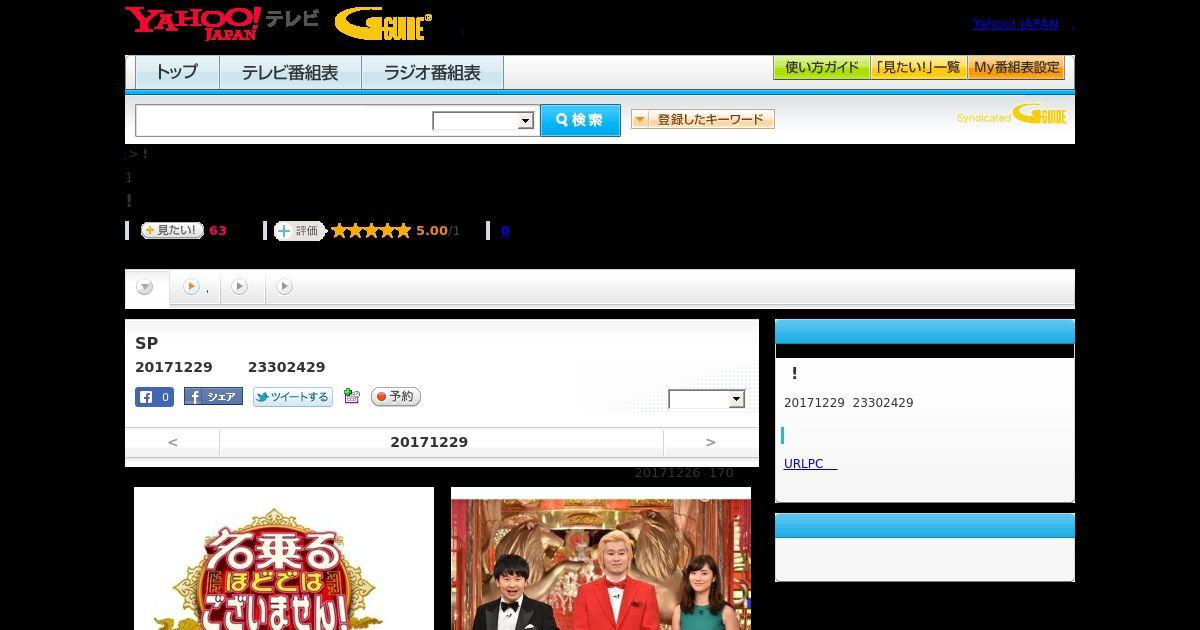Expand the dropdown beside the 予約 row
The width and height of the screenshot is (1200, 630).
(707, 399)
